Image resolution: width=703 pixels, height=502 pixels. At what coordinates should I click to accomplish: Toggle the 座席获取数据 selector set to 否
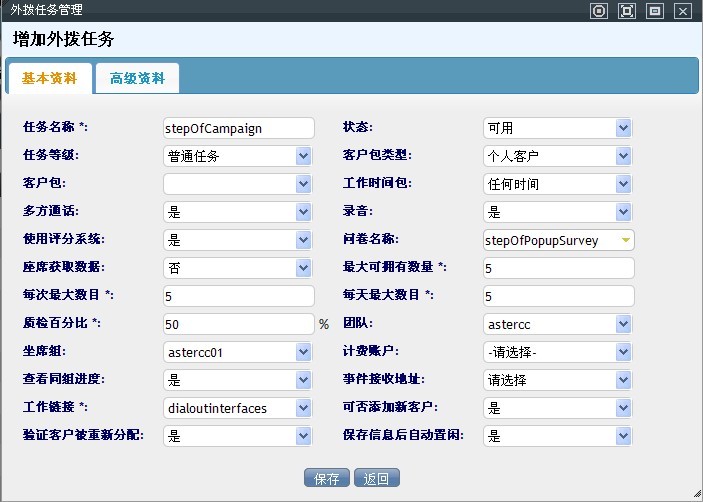coord(237,268)
